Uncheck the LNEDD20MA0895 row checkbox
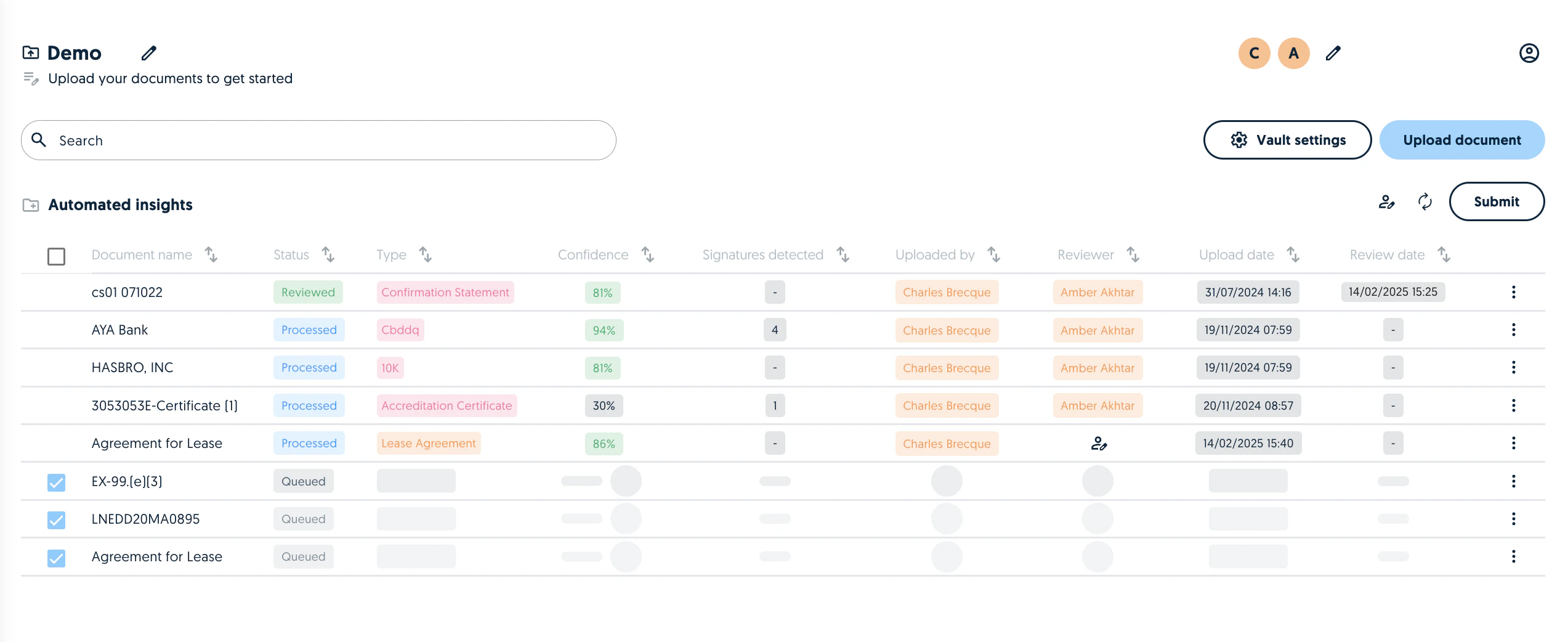This screenshot has height=642, width=1568. pos(56,520)
